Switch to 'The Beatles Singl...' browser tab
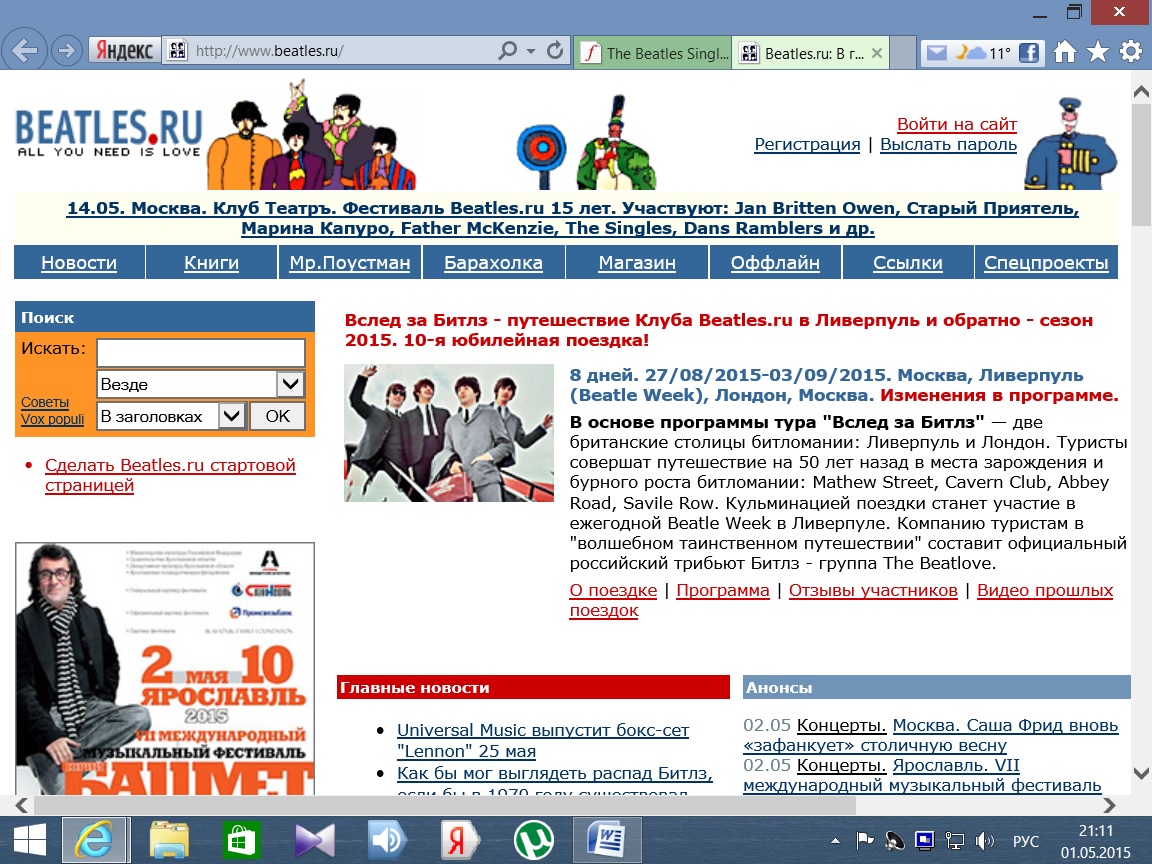 (654, 53)
